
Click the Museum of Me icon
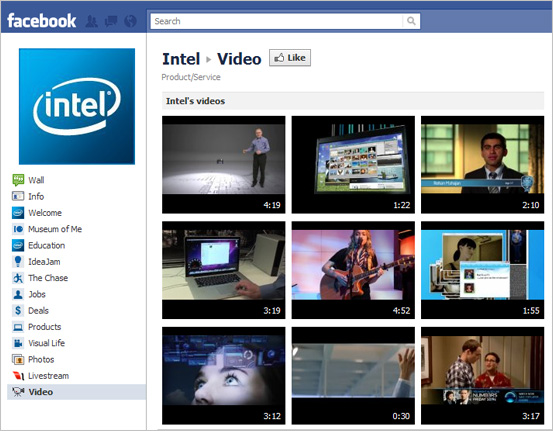(18, 229)
